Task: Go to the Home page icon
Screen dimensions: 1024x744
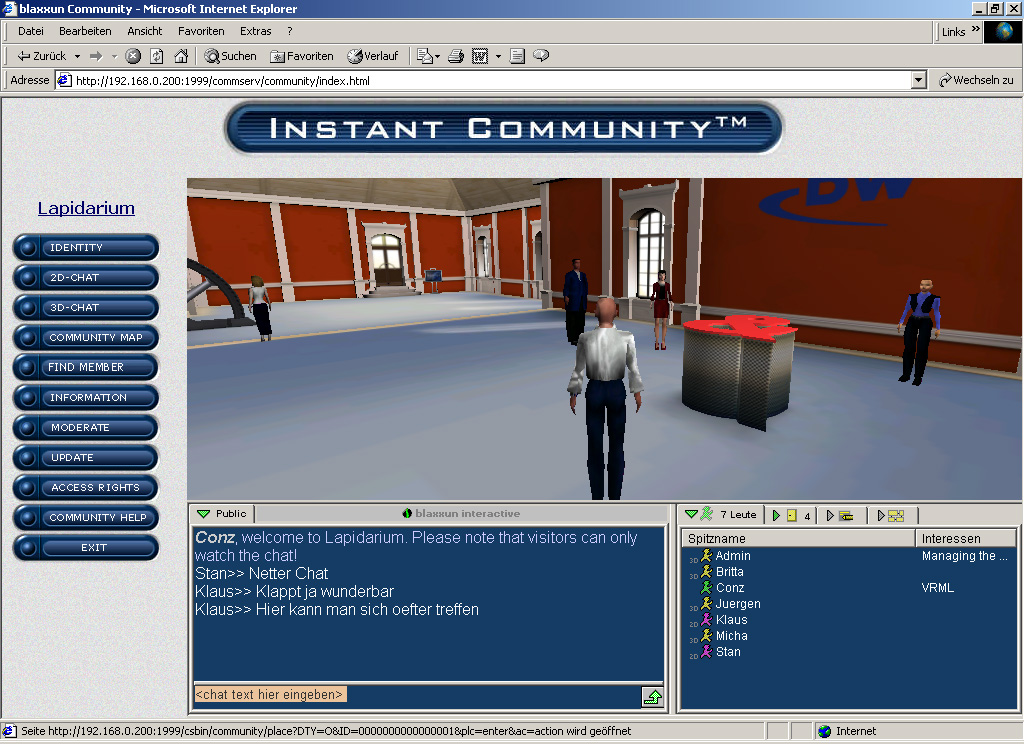Action: coord(181,56)
